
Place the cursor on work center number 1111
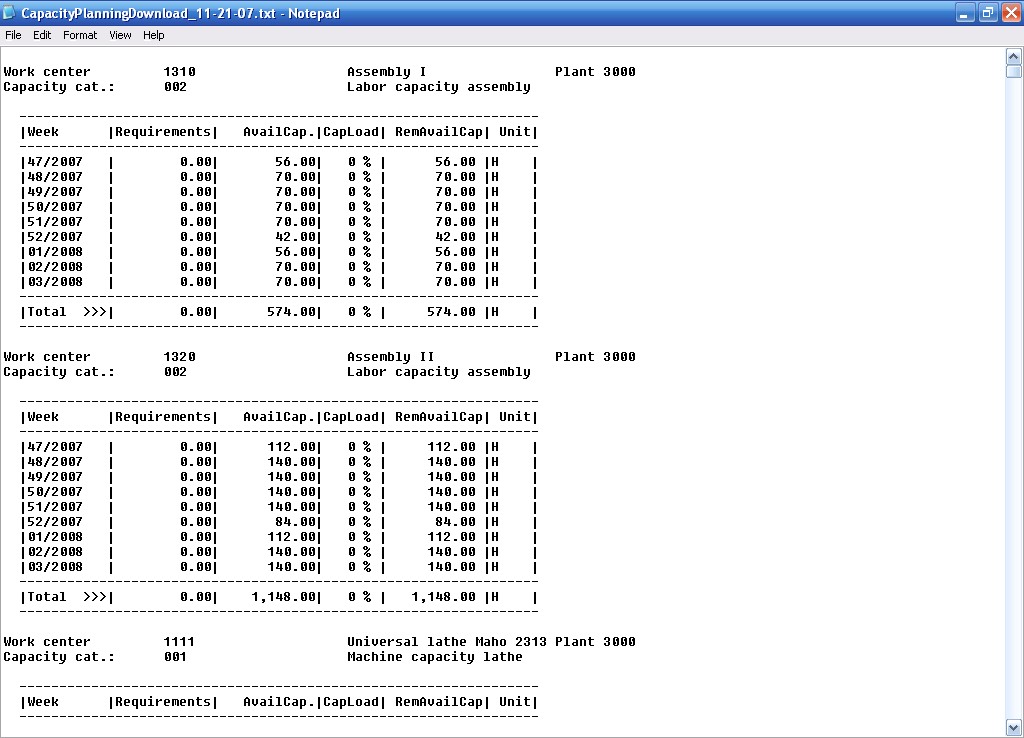coord(179,642)
